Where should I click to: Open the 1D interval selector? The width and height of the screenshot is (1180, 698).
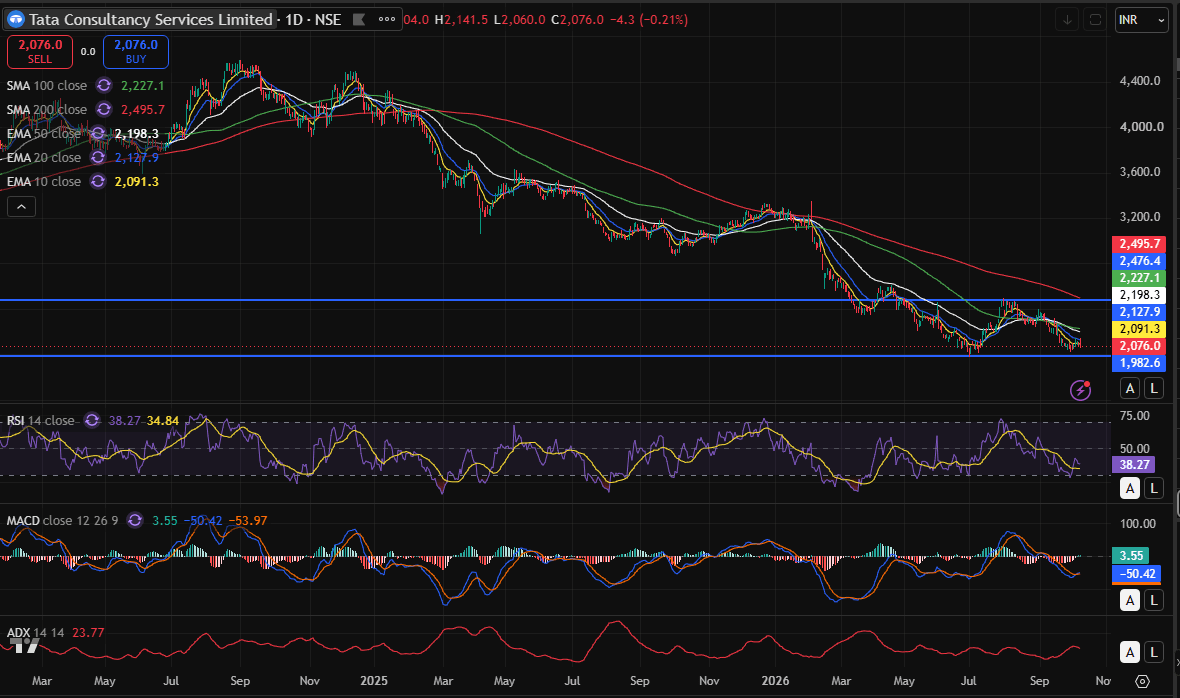pyautogui.click(x=293, y=20)
